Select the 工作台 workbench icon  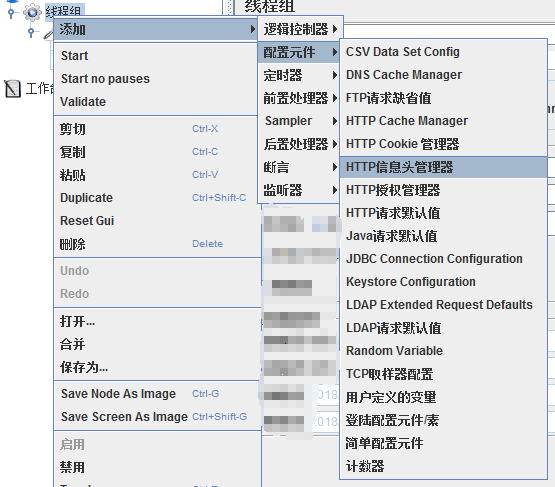click(x=12, y=88)
